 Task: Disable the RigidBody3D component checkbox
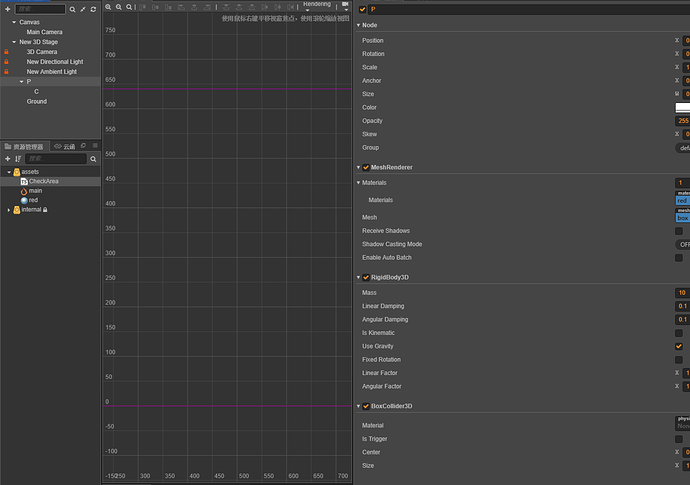[x=366, y=277]
